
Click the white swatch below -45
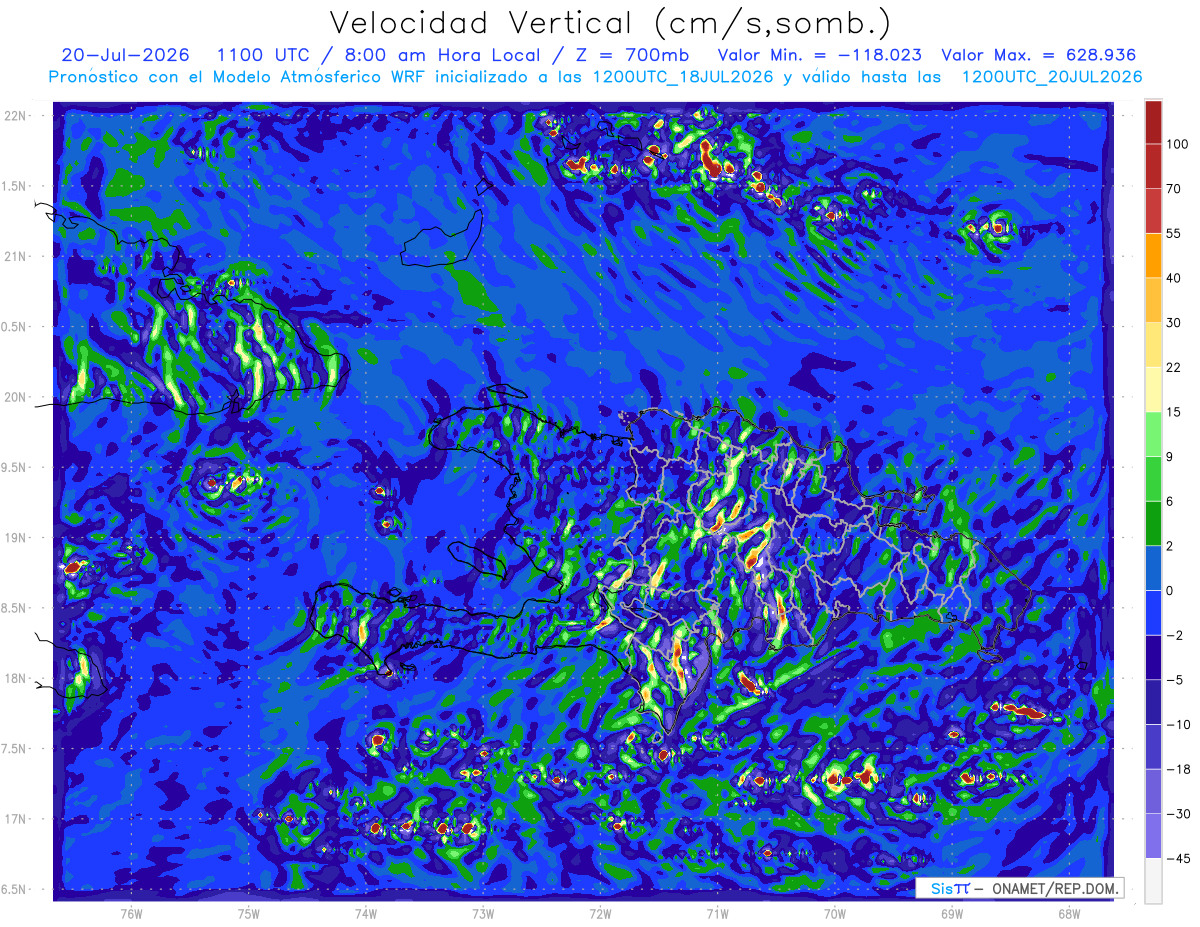1153,880
